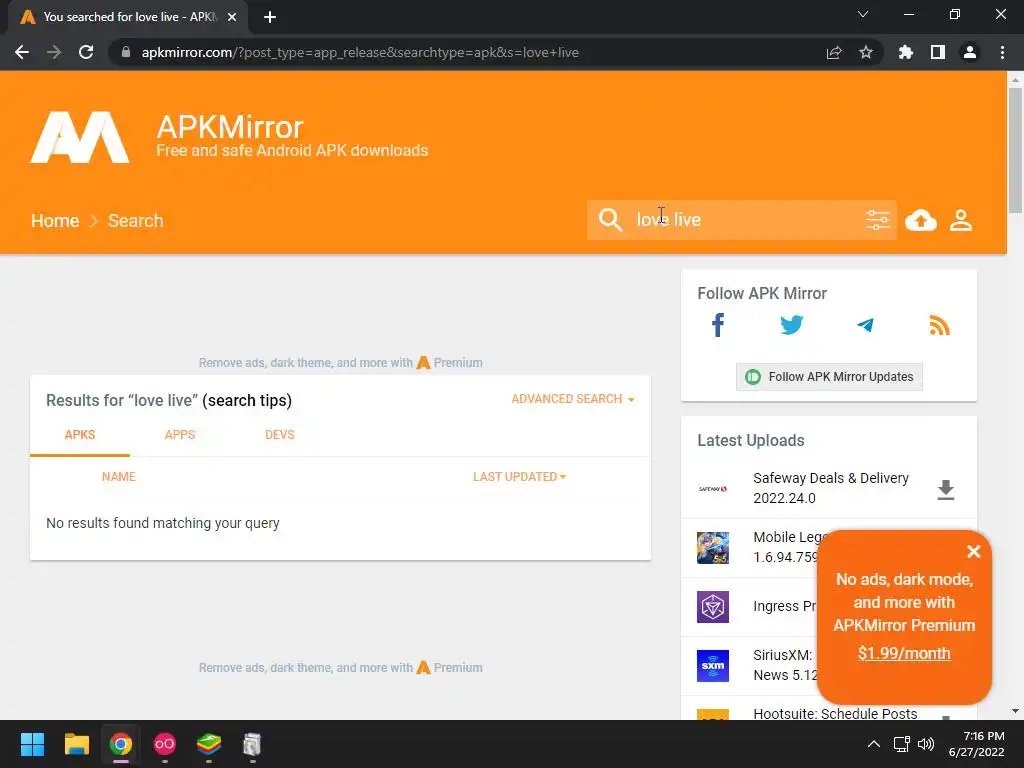Viewport: 1024px width, 768px height.
Task: Open Chrome profile icon
Action: 970,52
